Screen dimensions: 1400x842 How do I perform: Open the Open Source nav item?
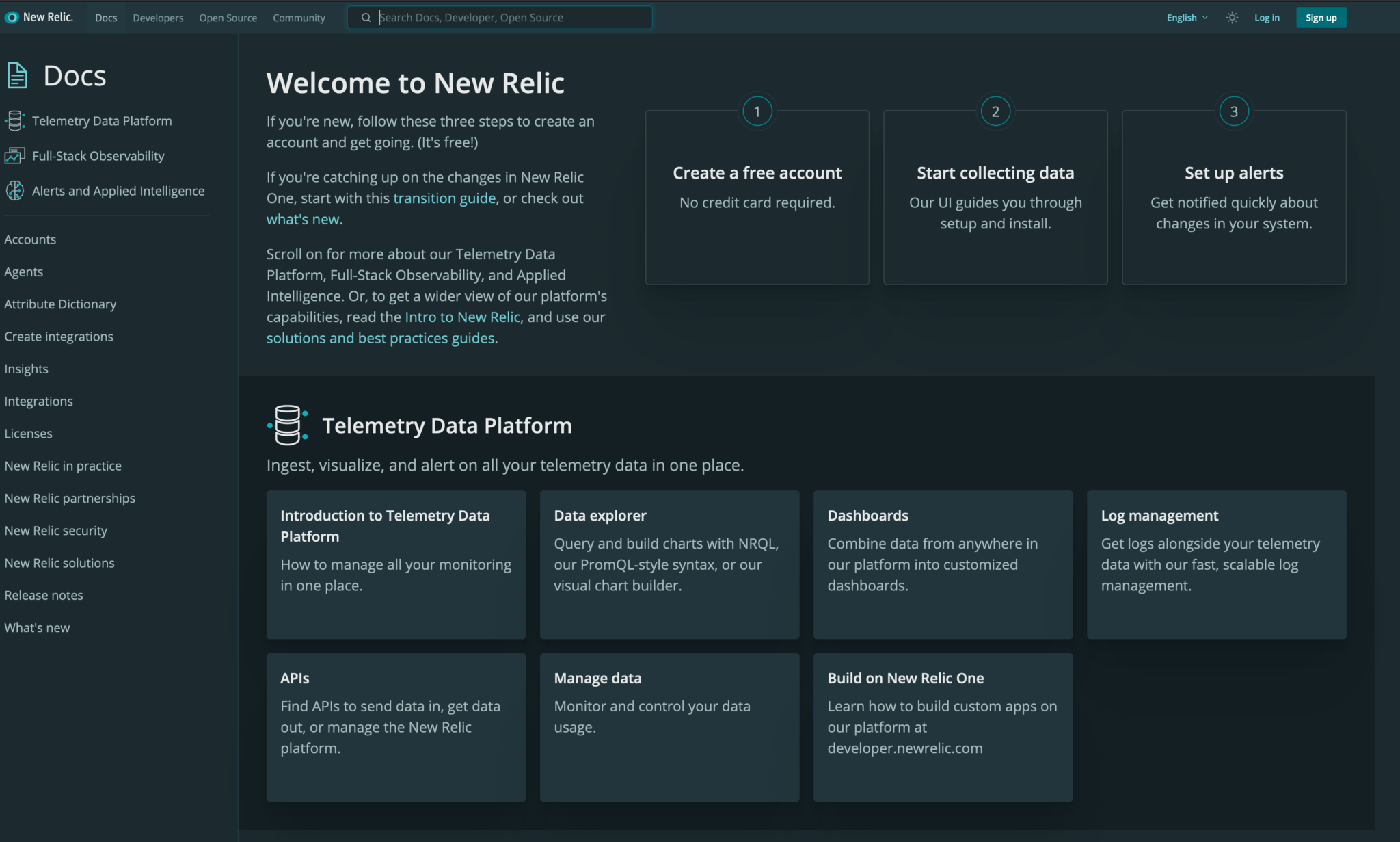coord(228,18)
